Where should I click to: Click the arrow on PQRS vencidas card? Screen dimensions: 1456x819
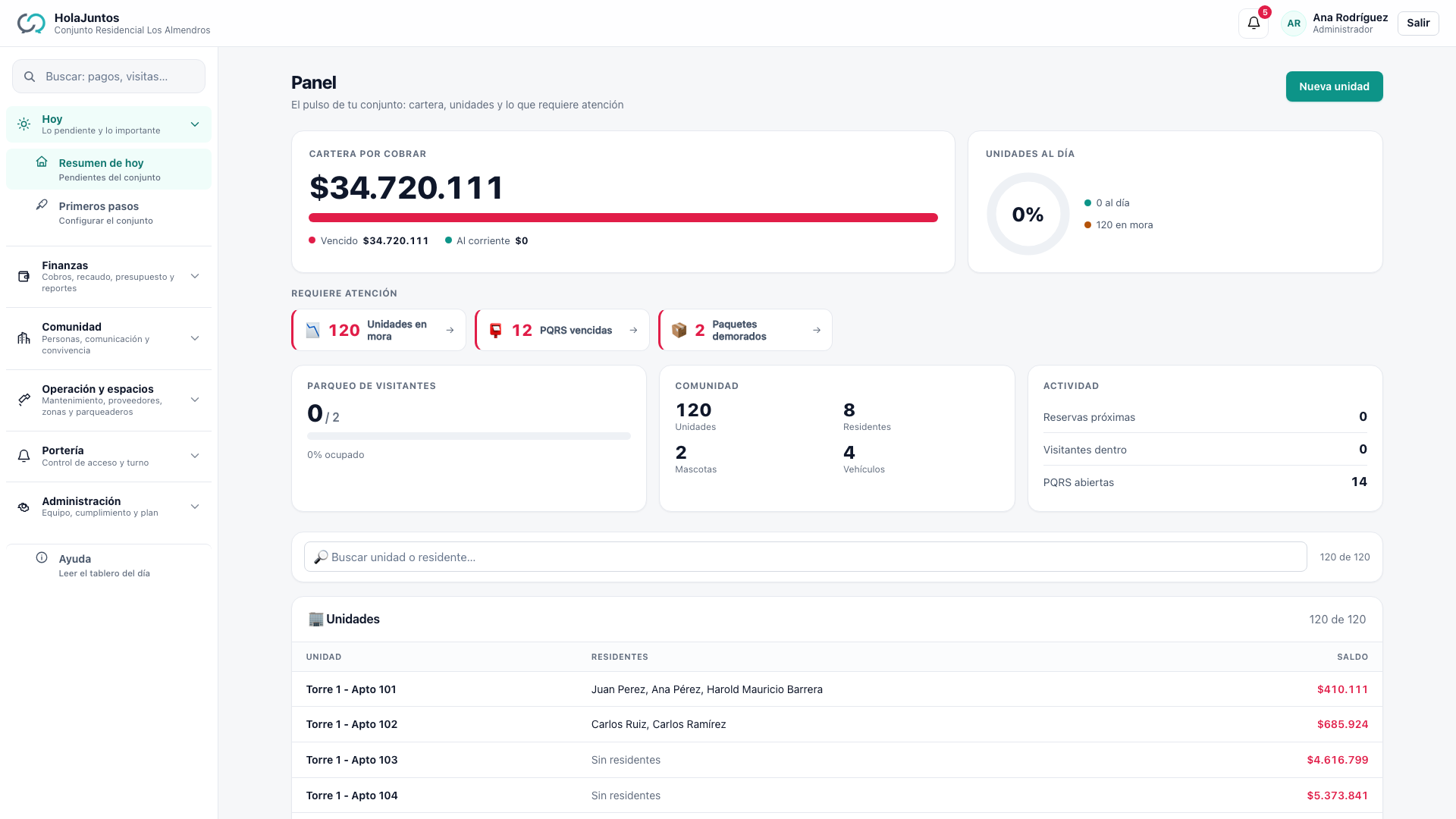[633, 330]
